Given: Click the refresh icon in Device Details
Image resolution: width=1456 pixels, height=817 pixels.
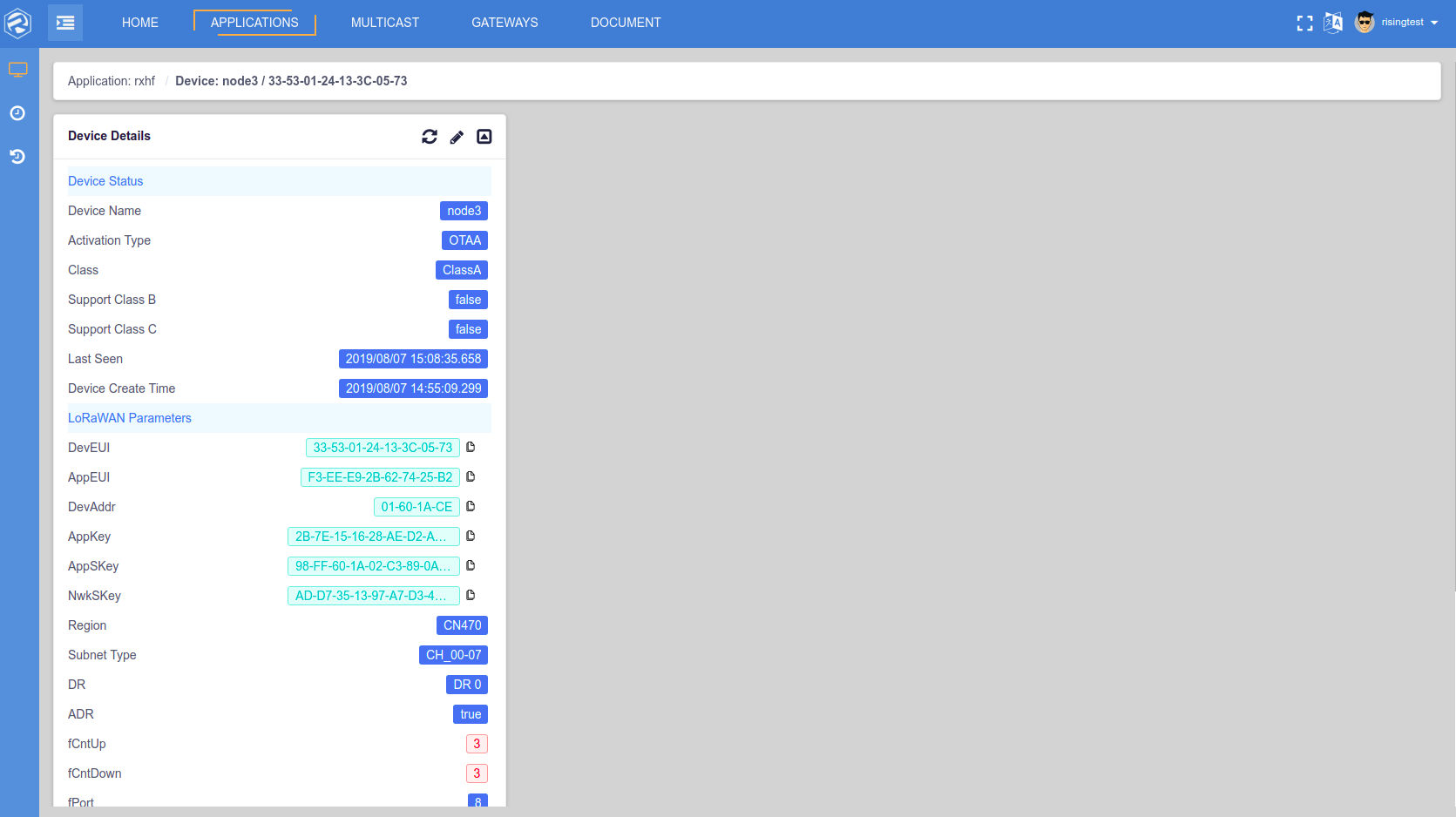Looking at the screenshot, I should (430, 137).
